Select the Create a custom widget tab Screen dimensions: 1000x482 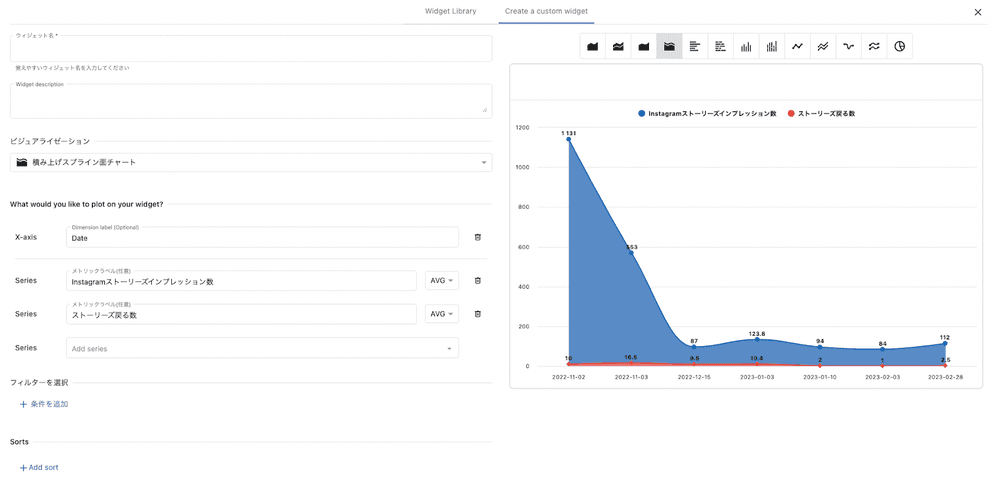tap(546, 12)
